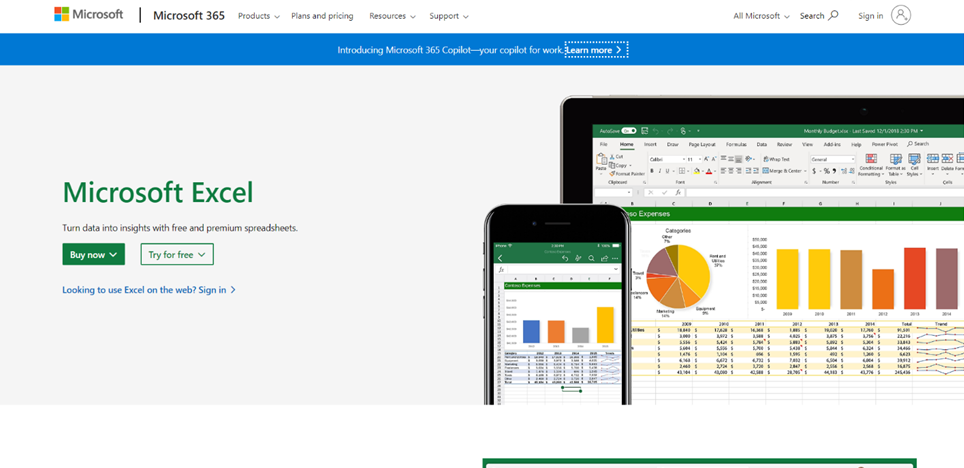Click the Borders icon in laptop Excel Font group
The image size is (964, 468).
pos(682,171)
